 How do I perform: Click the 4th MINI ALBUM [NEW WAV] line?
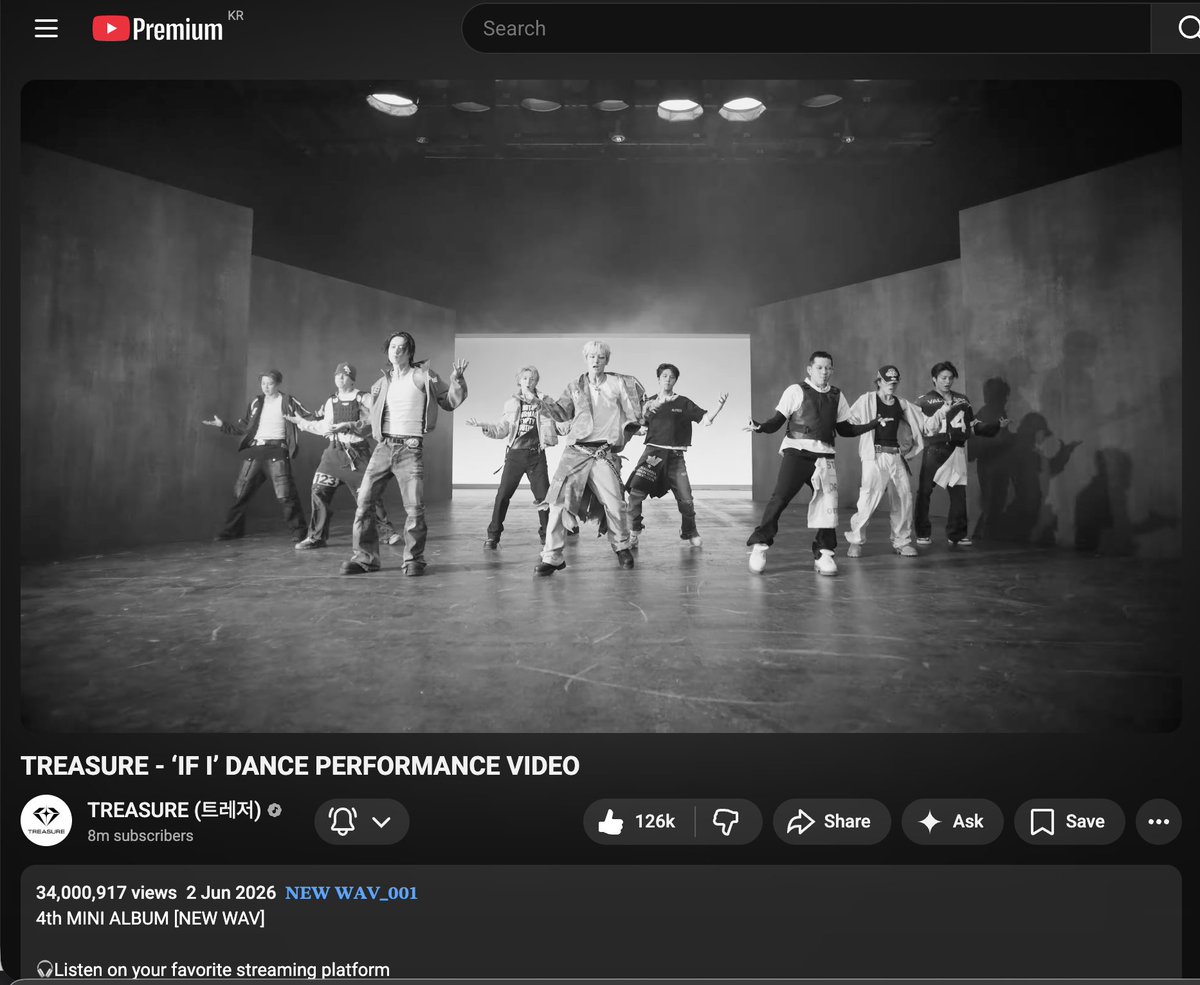tap(150, 918)
